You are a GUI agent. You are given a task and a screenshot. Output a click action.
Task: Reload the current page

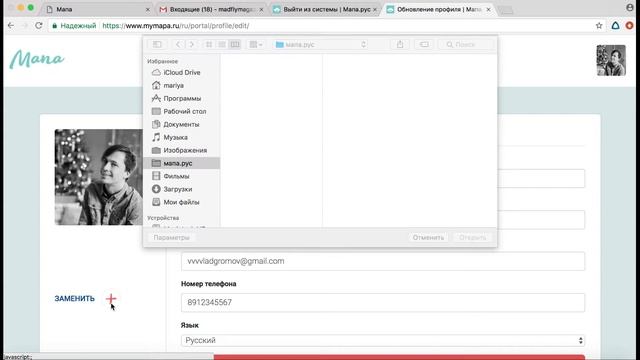tap(39, 25)
